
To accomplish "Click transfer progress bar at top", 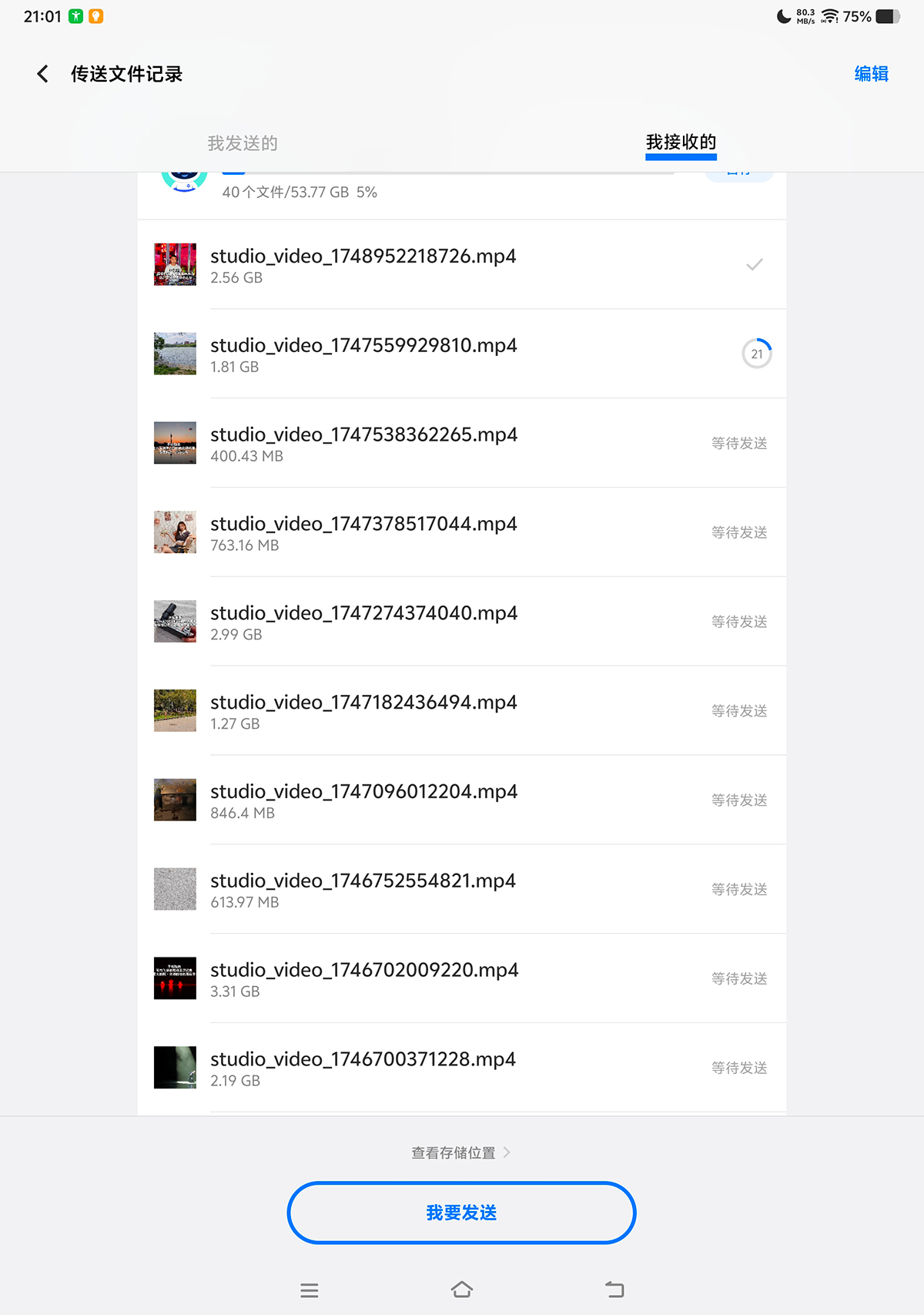I will click(x=448, y=174).
